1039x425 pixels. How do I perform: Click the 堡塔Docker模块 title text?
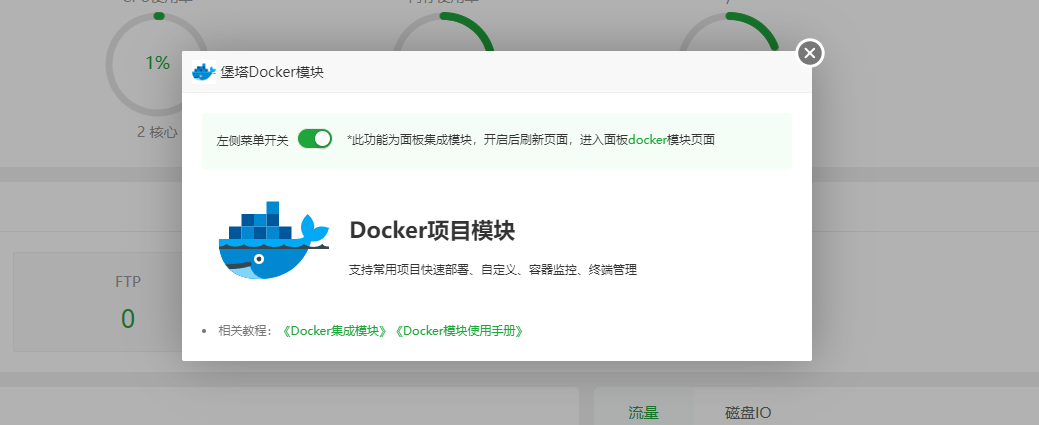pos(272,72)
